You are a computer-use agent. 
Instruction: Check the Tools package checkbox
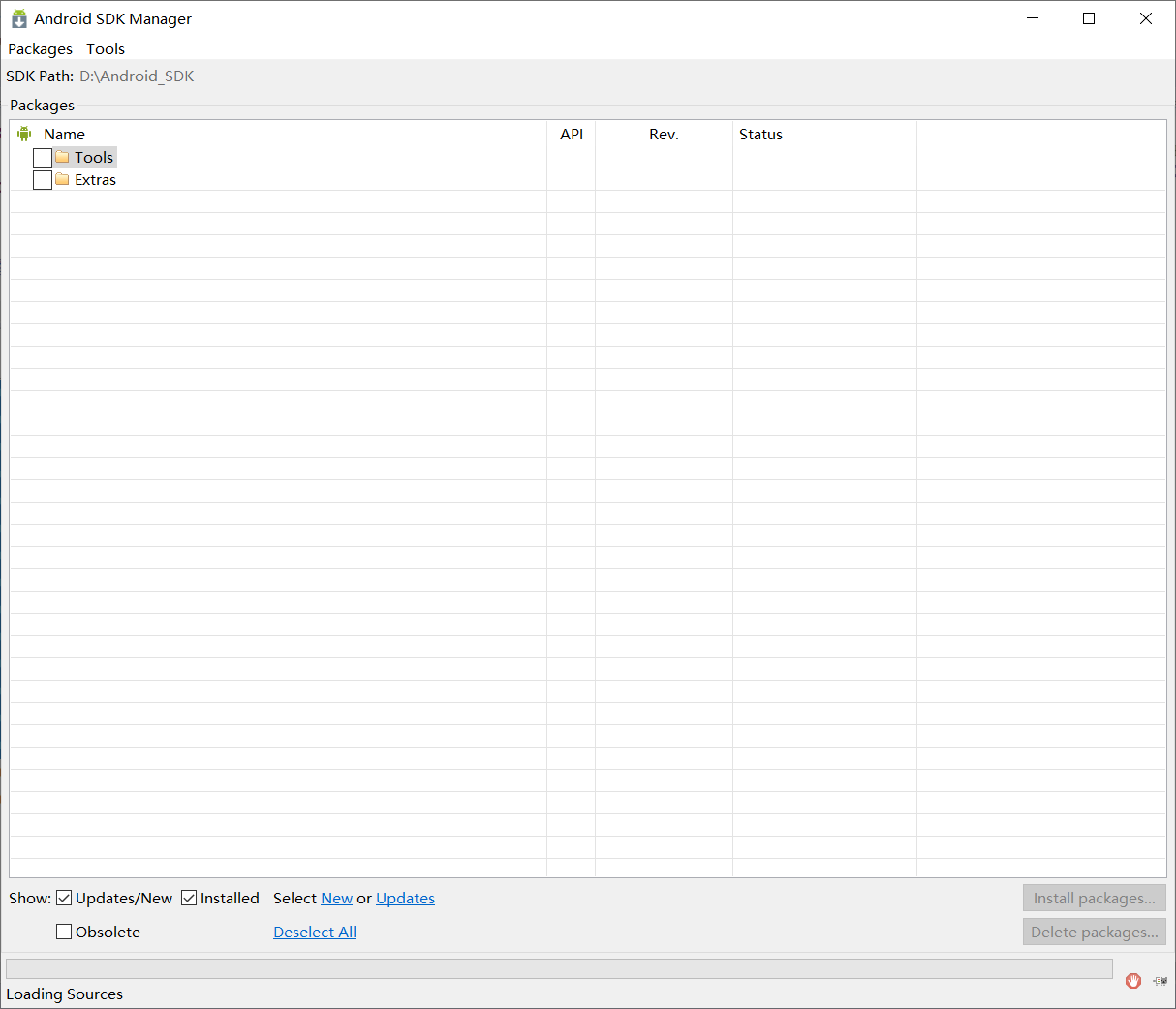click(x=43, y=157)
